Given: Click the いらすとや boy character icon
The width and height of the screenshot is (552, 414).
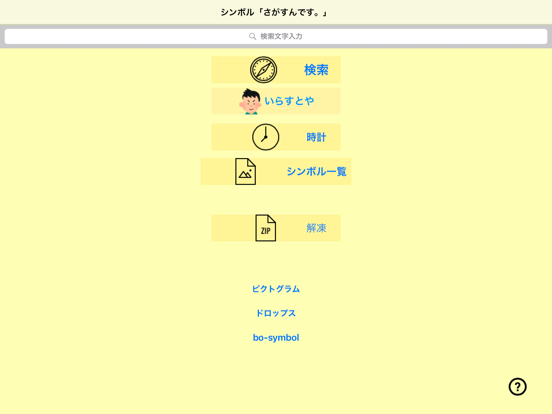Looking at the screenshot, I should coord(250,101).
